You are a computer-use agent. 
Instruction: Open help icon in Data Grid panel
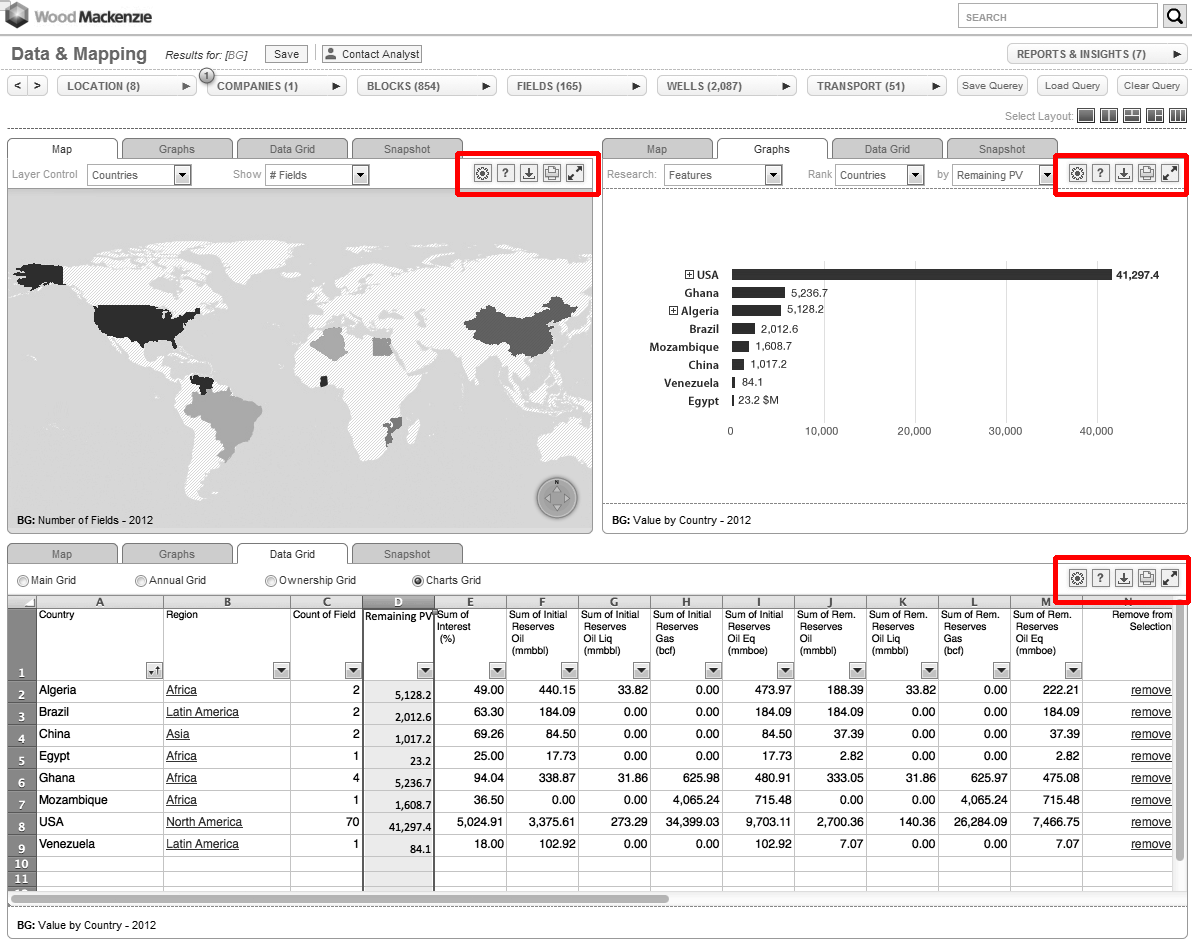(x=1100, y=578)
